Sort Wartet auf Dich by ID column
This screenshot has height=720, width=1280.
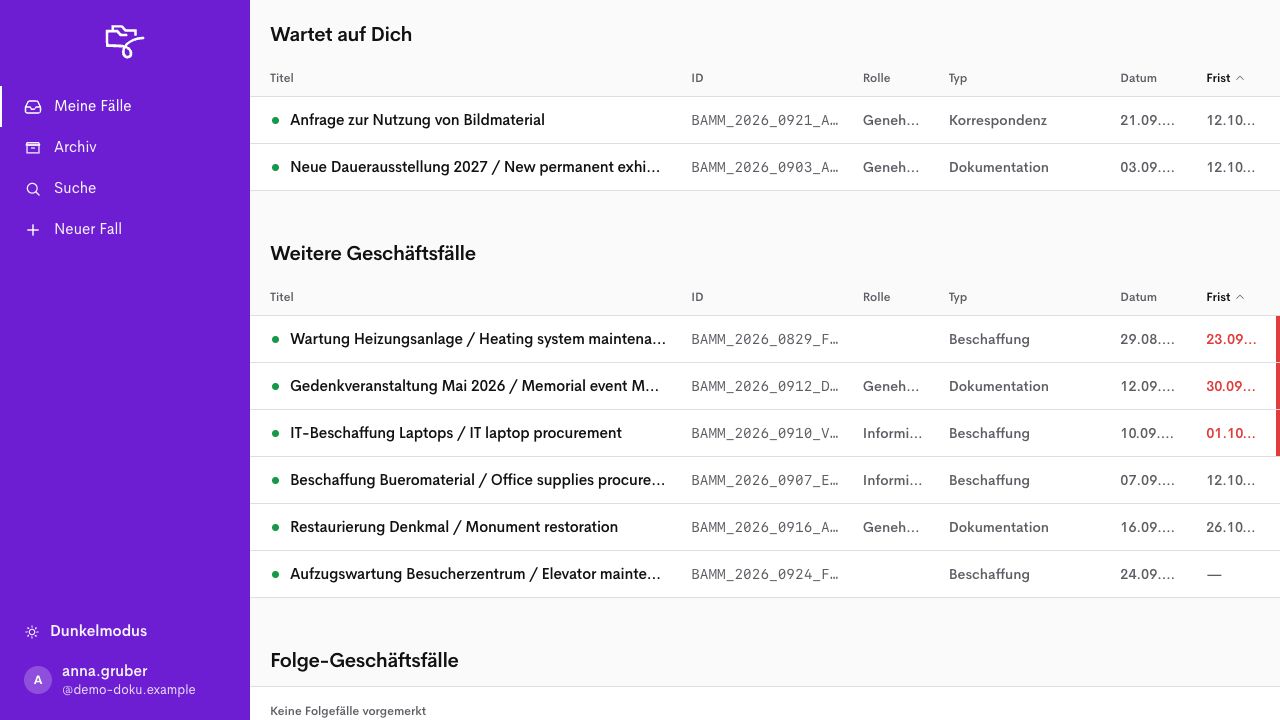click(697, 78)
